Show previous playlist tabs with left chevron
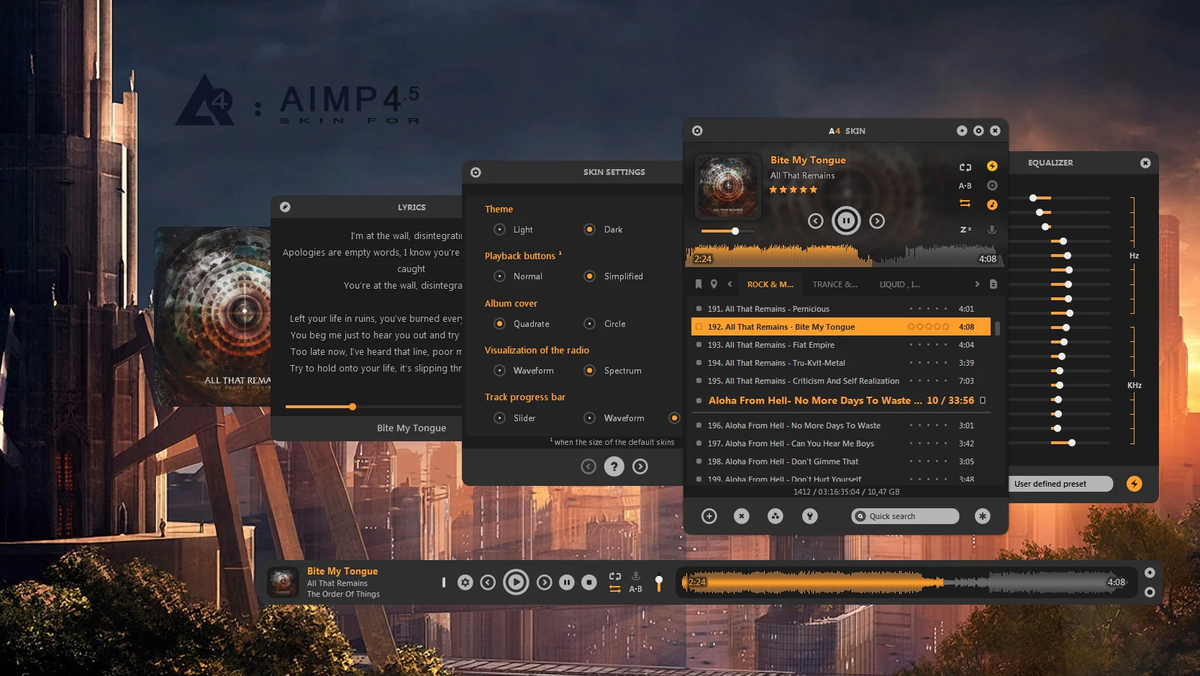Screen dimensions: 1200x676 (730, 285)
